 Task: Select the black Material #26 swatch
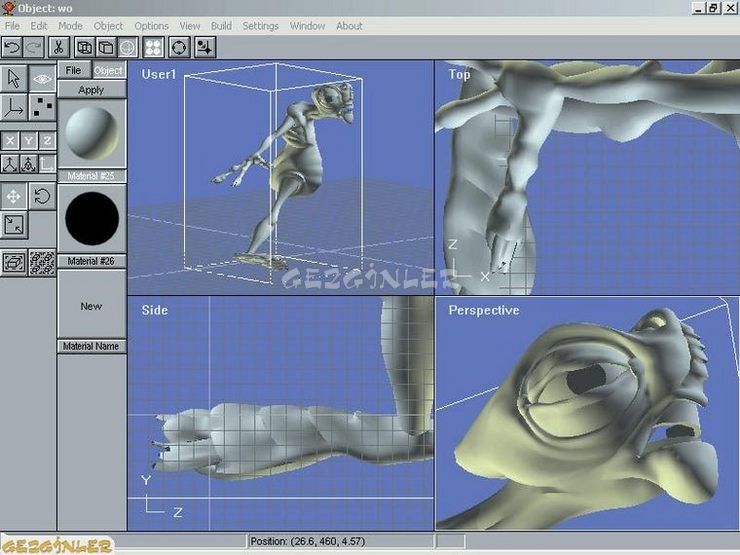pos(91,218)
